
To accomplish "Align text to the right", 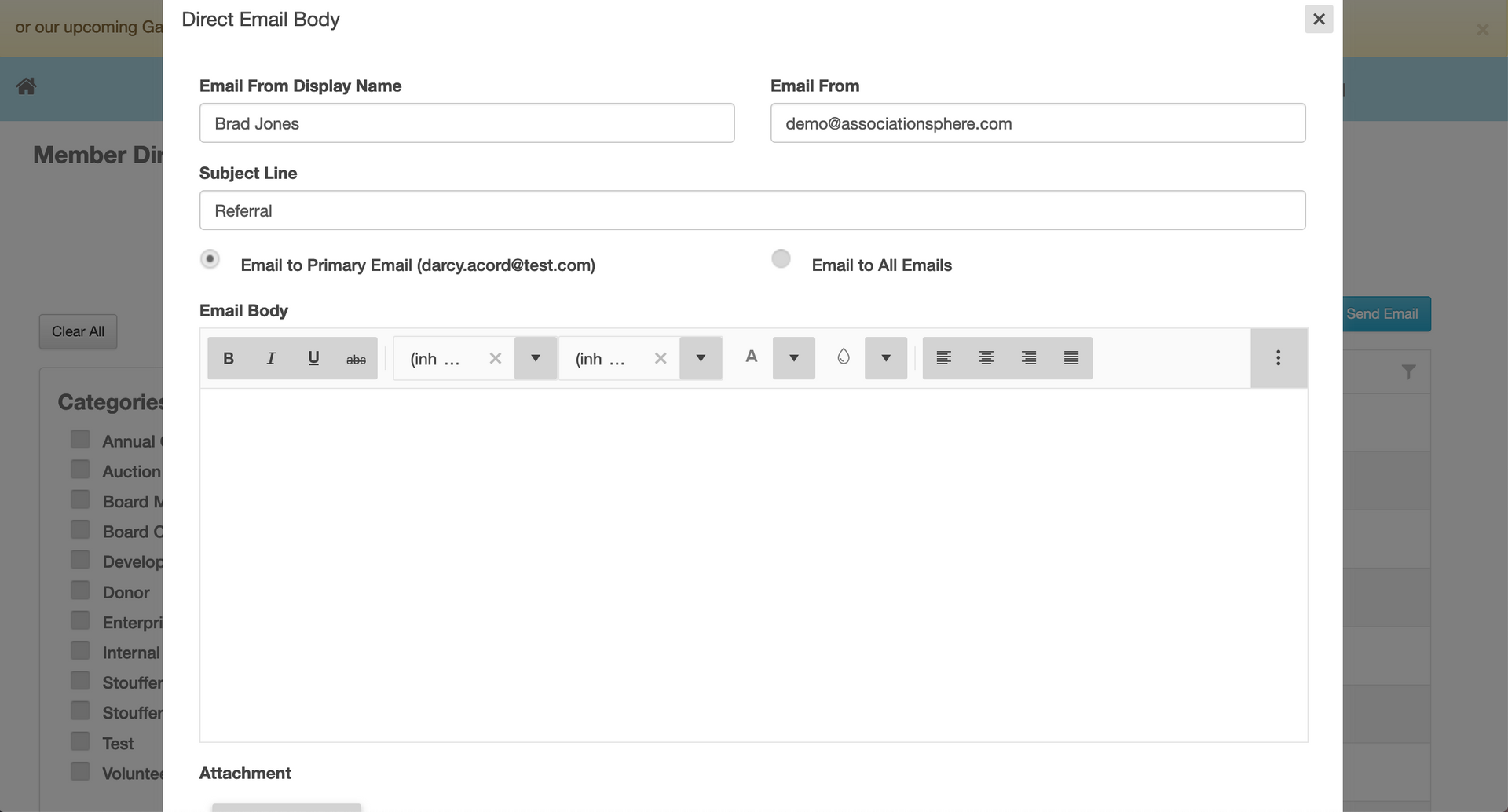I will [1029, 358].
